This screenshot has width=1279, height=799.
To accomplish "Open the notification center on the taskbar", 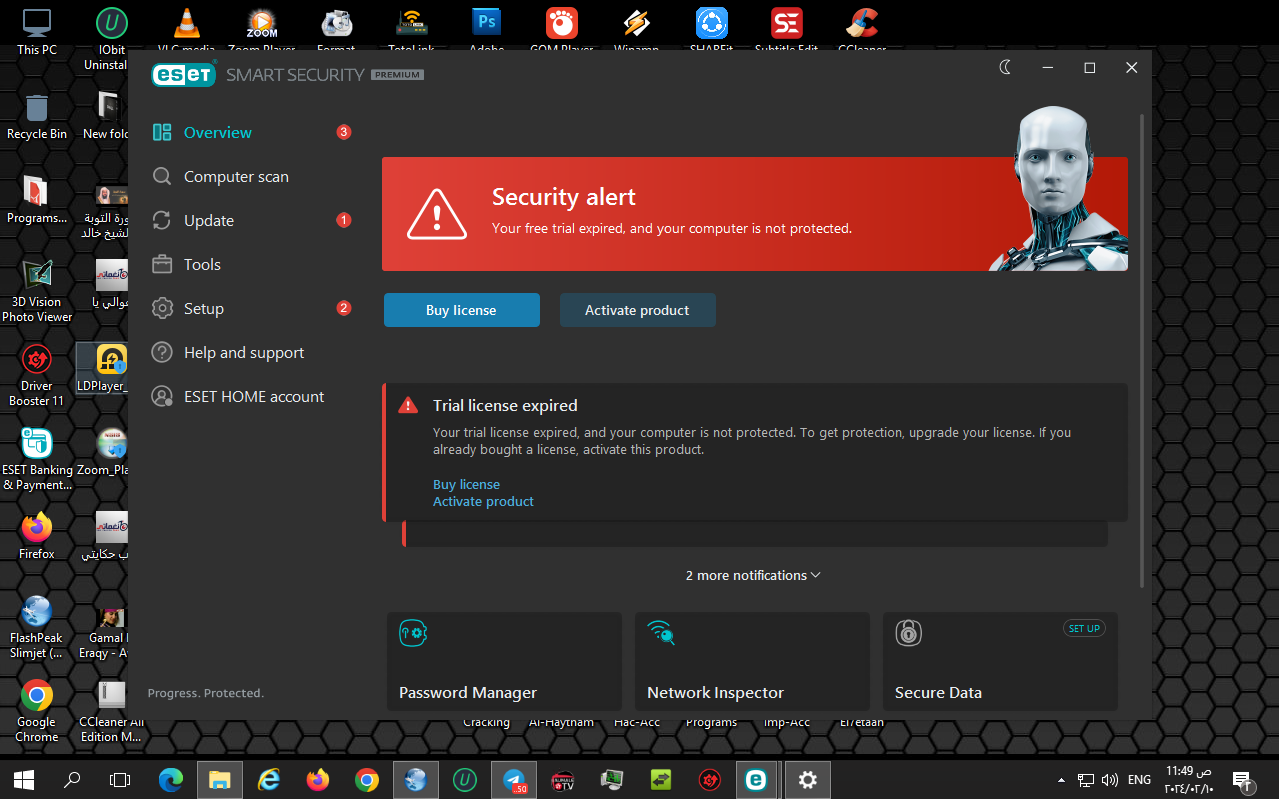I will [1242, 780].
